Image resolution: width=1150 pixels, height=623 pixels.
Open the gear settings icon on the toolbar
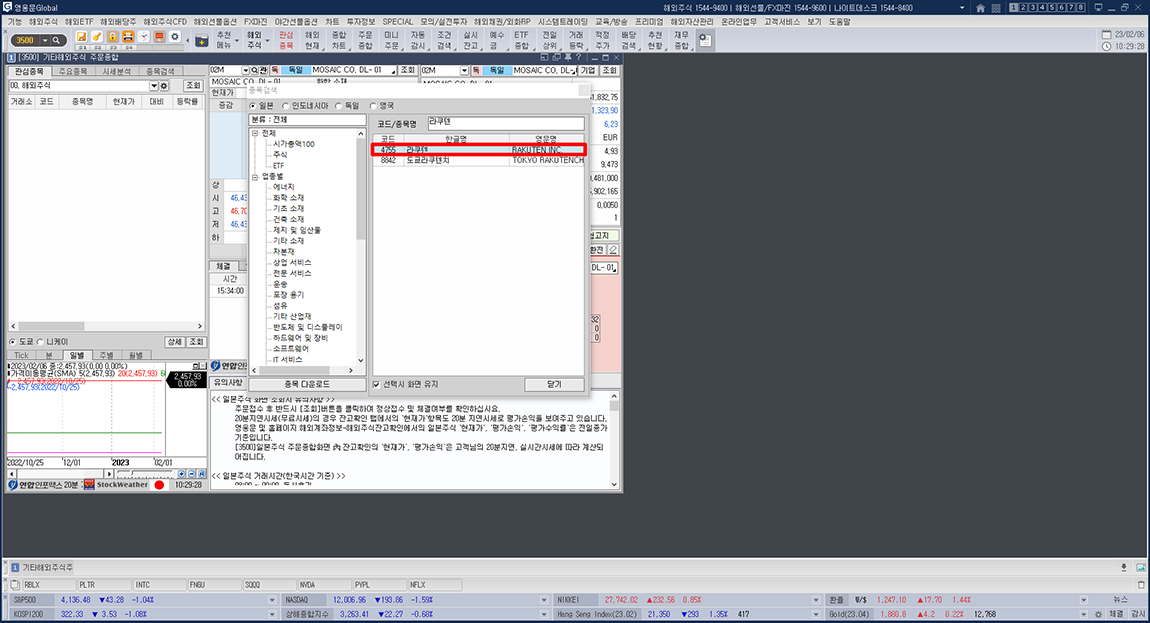coord(175,35)
